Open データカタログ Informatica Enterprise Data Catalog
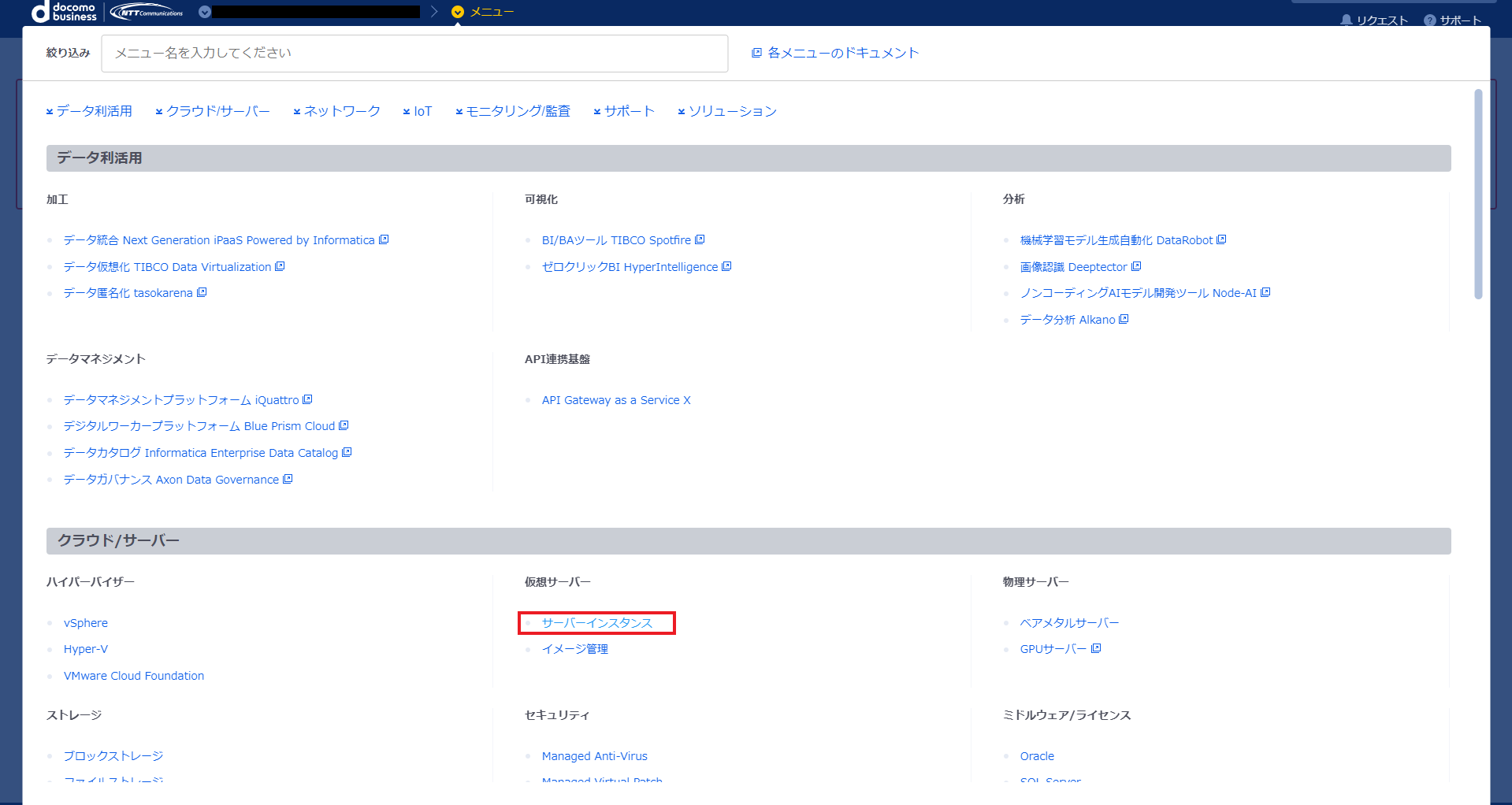 click(201, 453)
